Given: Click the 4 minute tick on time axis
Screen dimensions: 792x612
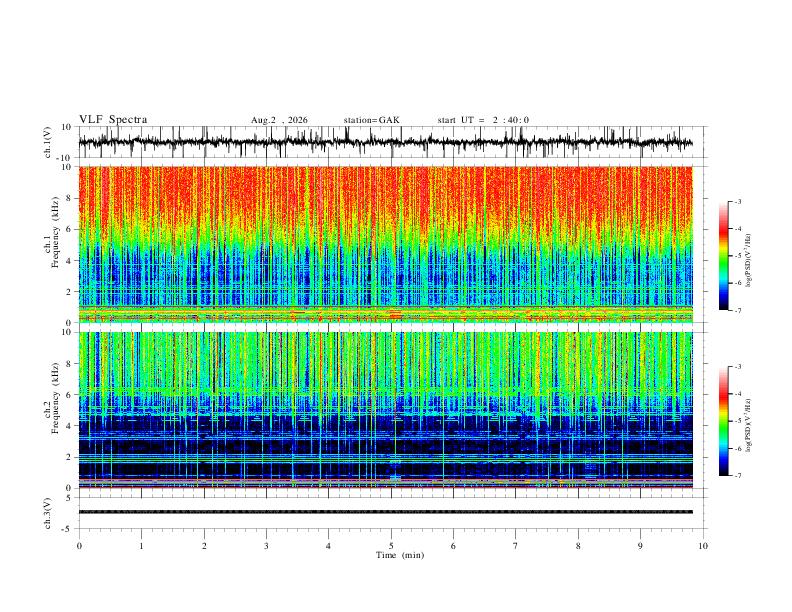Looking at the screenshot, I should (328, 546).
